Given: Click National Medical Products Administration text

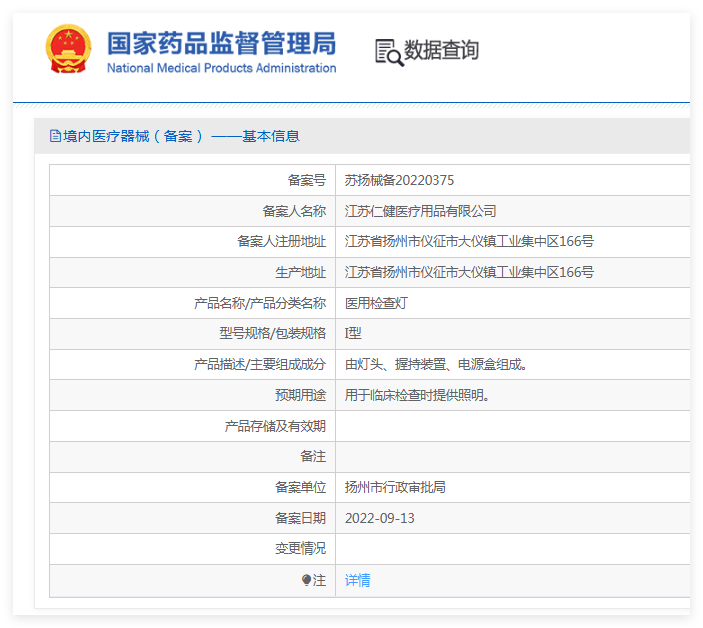Looking at the screenshot, I should tap(221, 68).
